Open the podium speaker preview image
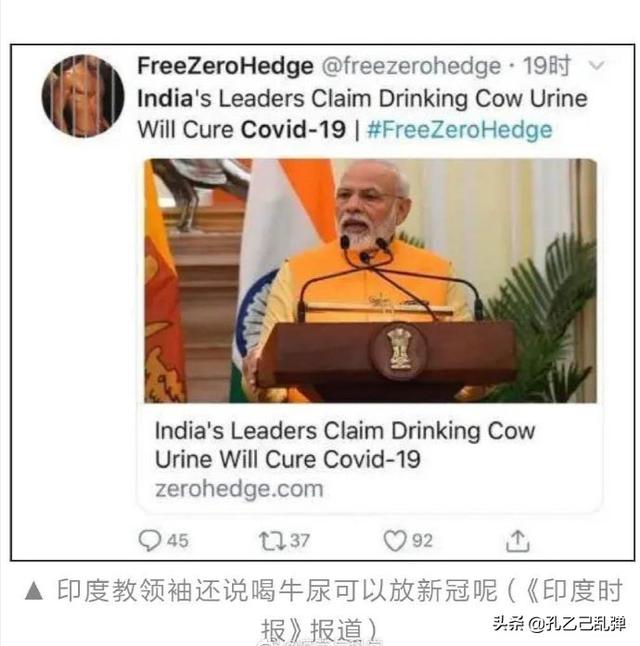Image resolution: width=640 pixels, height=646 pixels. pyautogui.click(x=370, y=281)
